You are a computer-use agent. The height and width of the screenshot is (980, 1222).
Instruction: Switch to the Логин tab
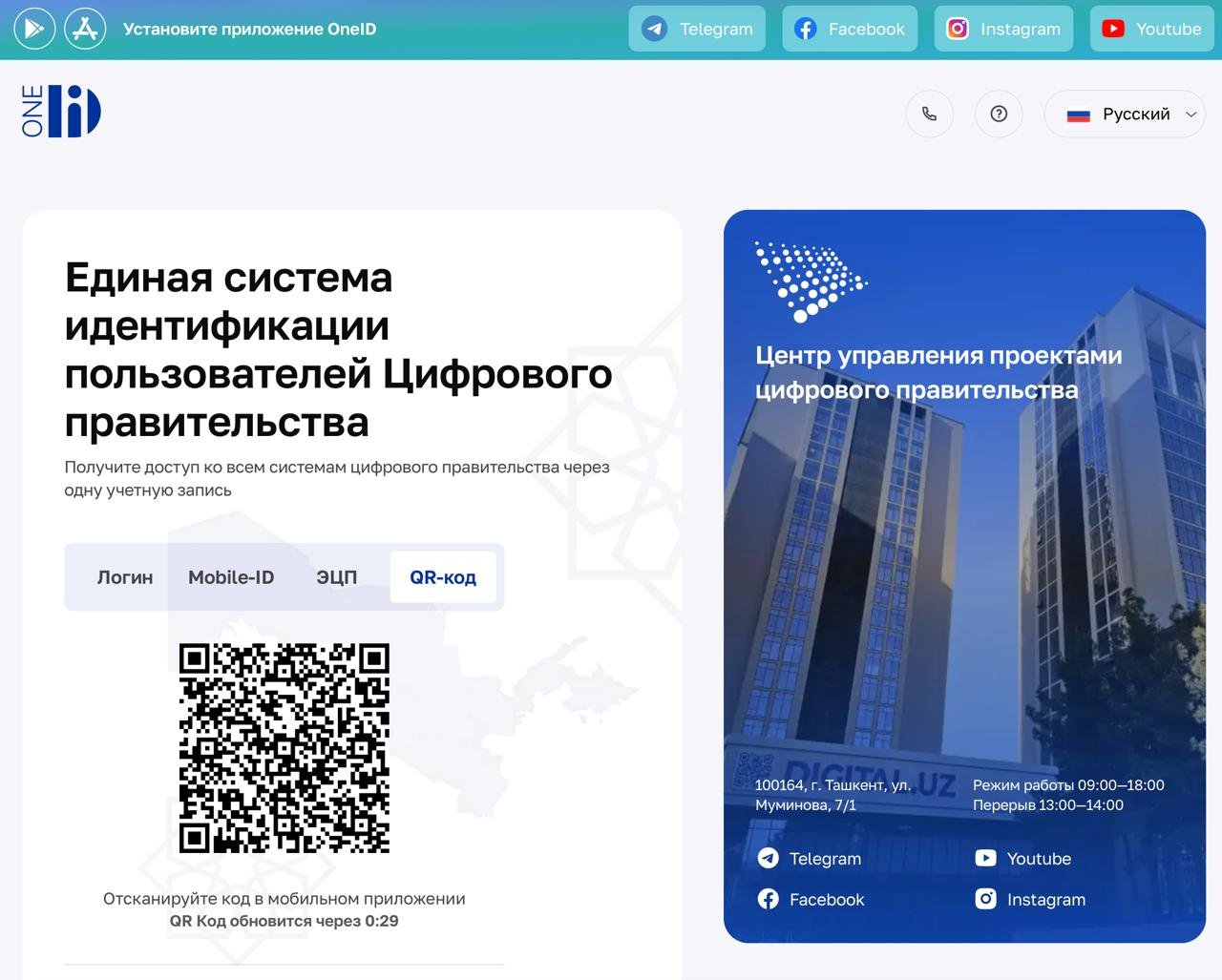(125, 577)
